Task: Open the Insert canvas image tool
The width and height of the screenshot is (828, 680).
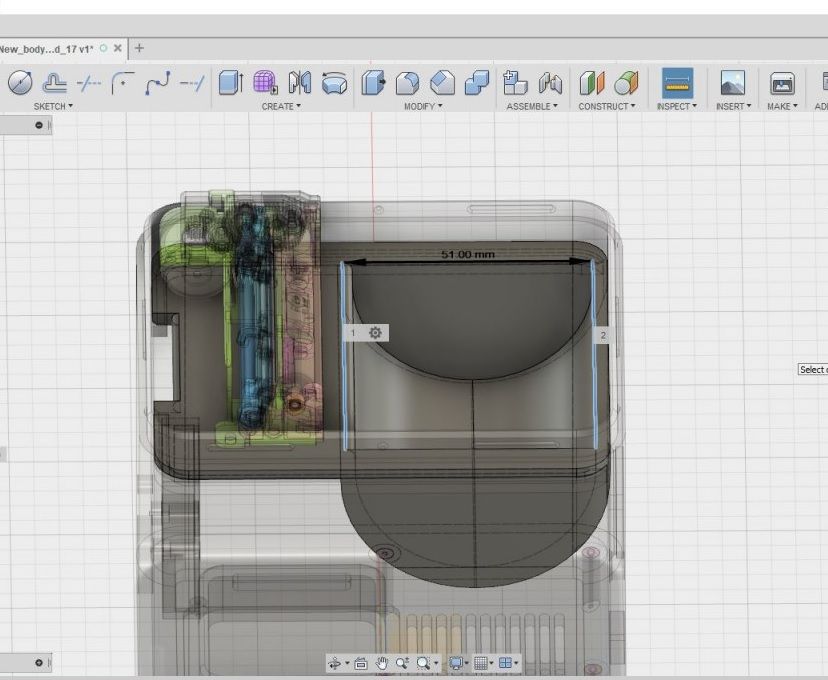Action: [x=733, y=85]
